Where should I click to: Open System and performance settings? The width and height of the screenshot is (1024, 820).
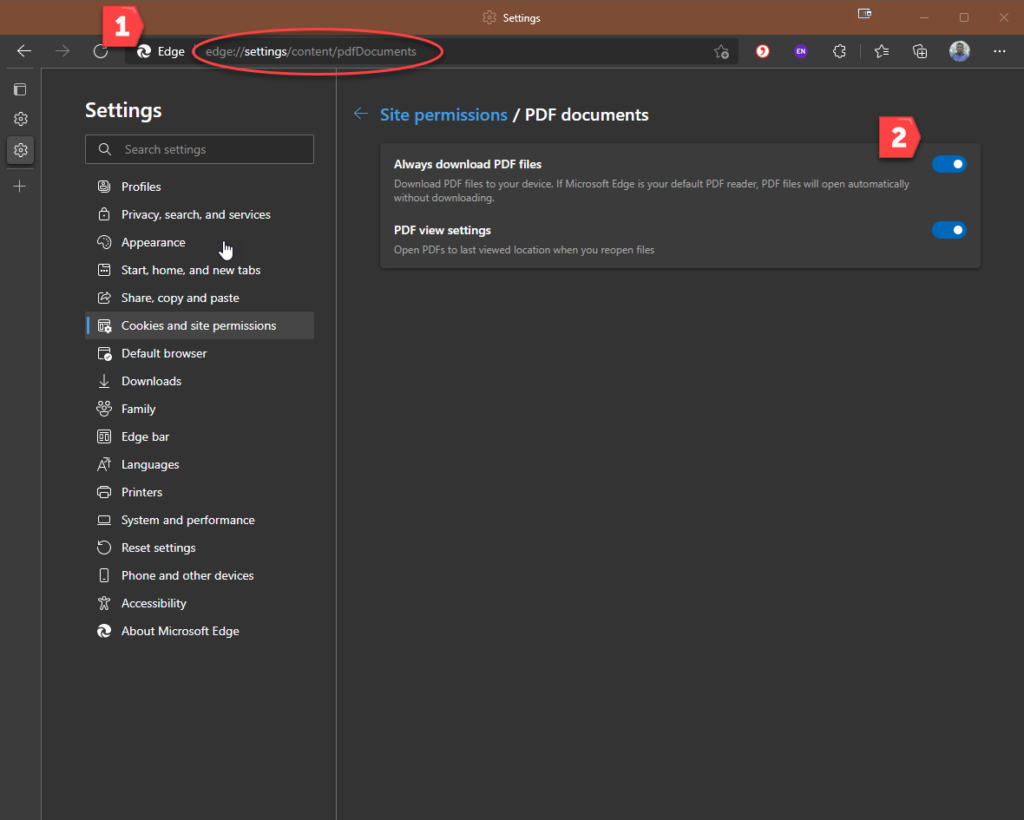(187, 520)
